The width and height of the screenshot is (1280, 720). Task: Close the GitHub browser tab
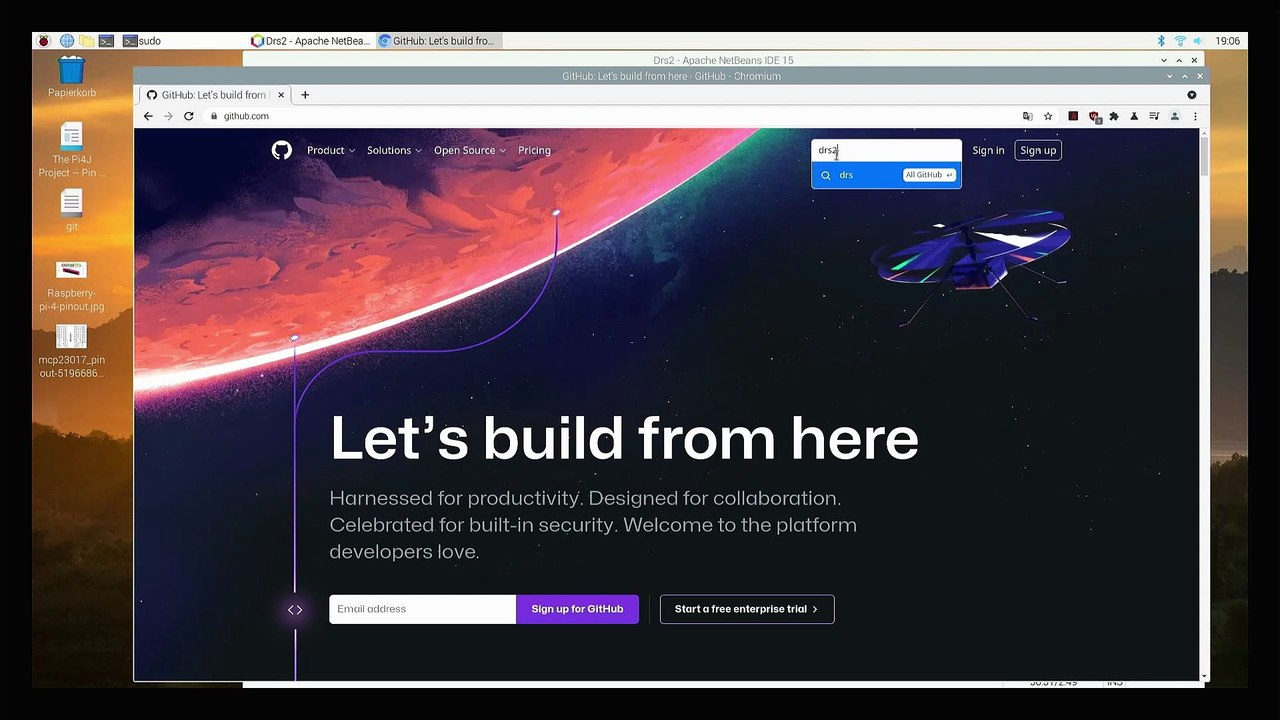click(281, 95)
